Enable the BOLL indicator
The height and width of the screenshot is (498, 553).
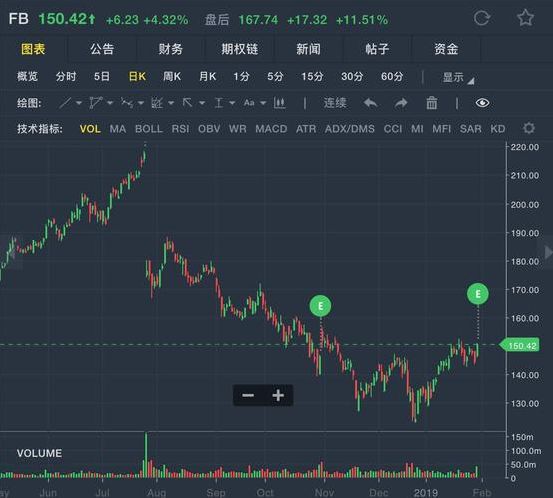tap(149, 129)
